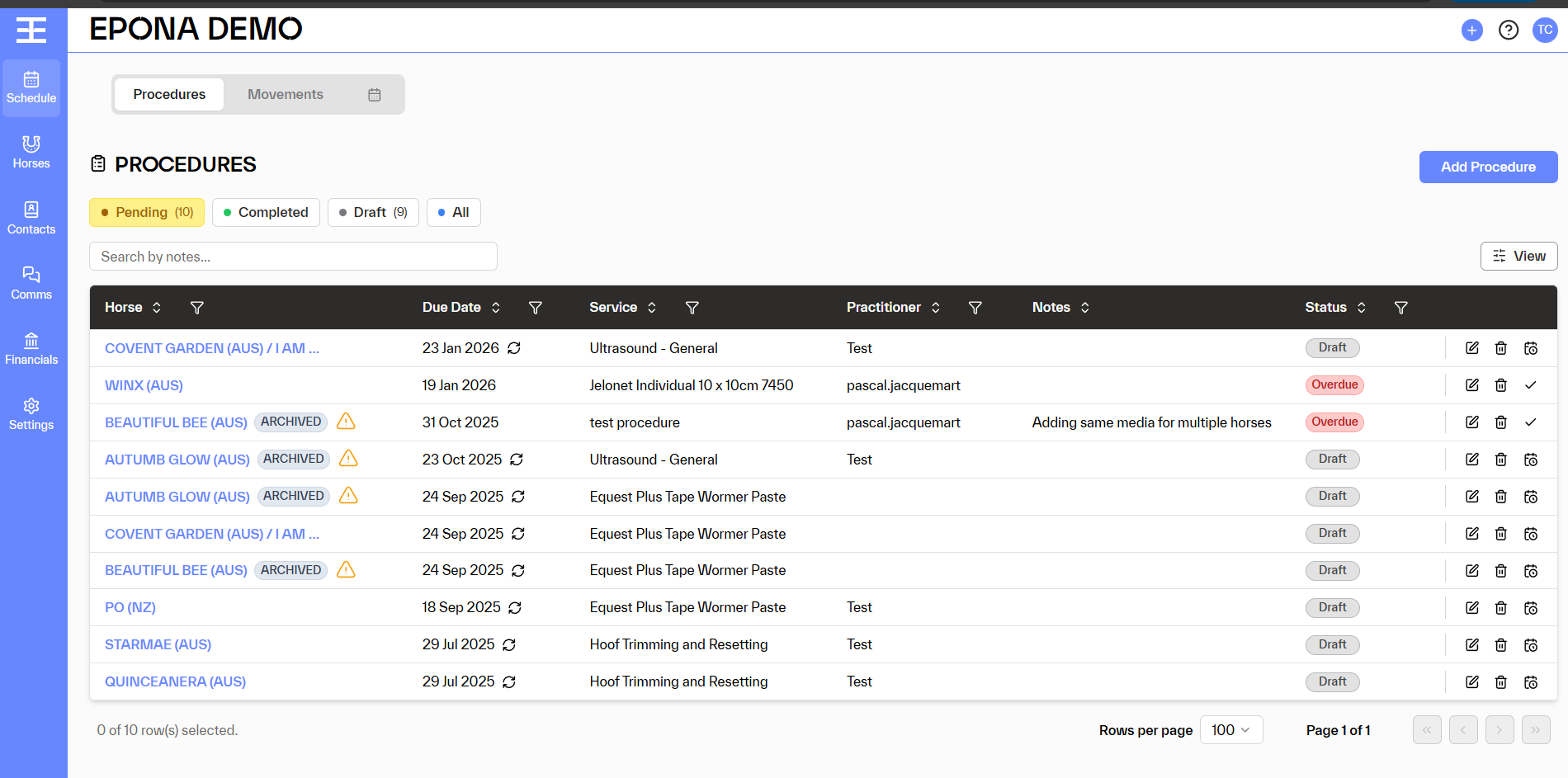Switch to the Movements tab
This screenshot has width=1568, height=778.
(x=286, y=95)
